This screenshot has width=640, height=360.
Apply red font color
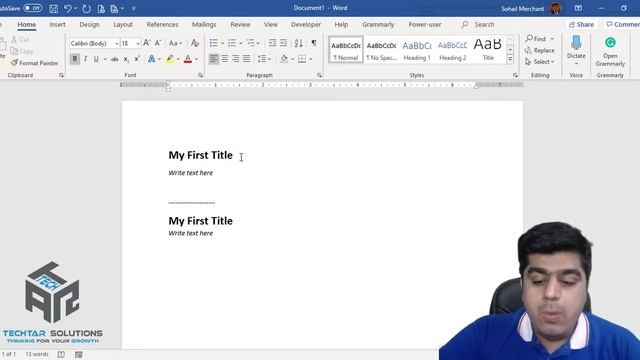pyautogui.click(x=188, y=59)
